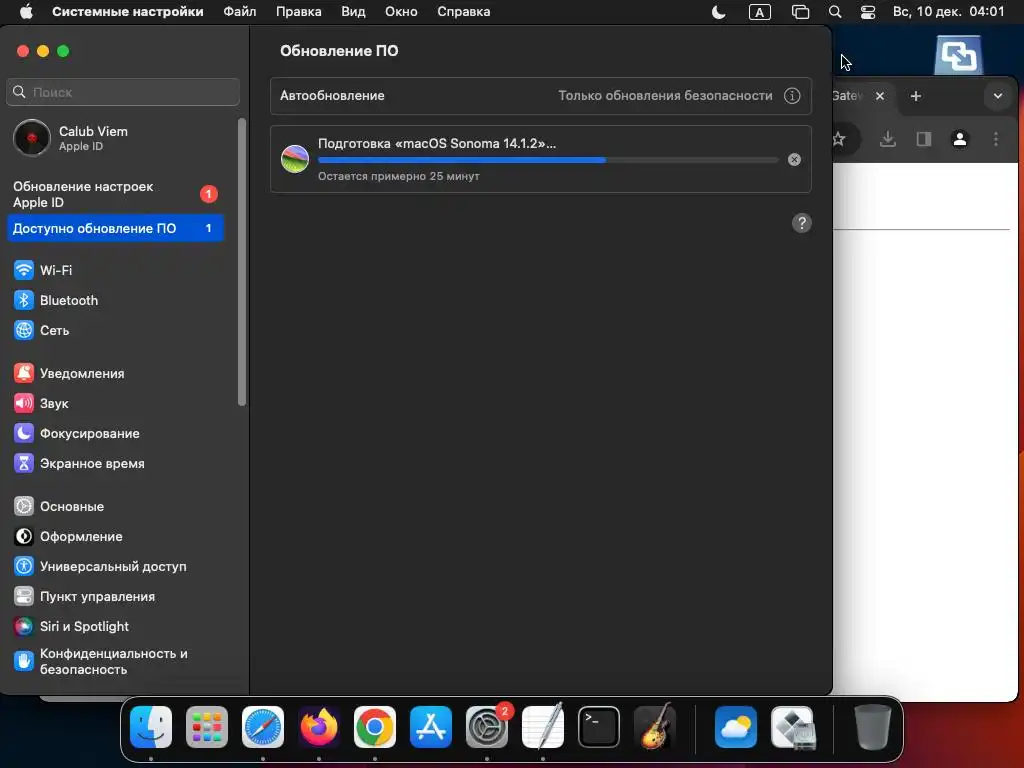
Task: Open the Apple menu
Action: (x=26, y=12)
